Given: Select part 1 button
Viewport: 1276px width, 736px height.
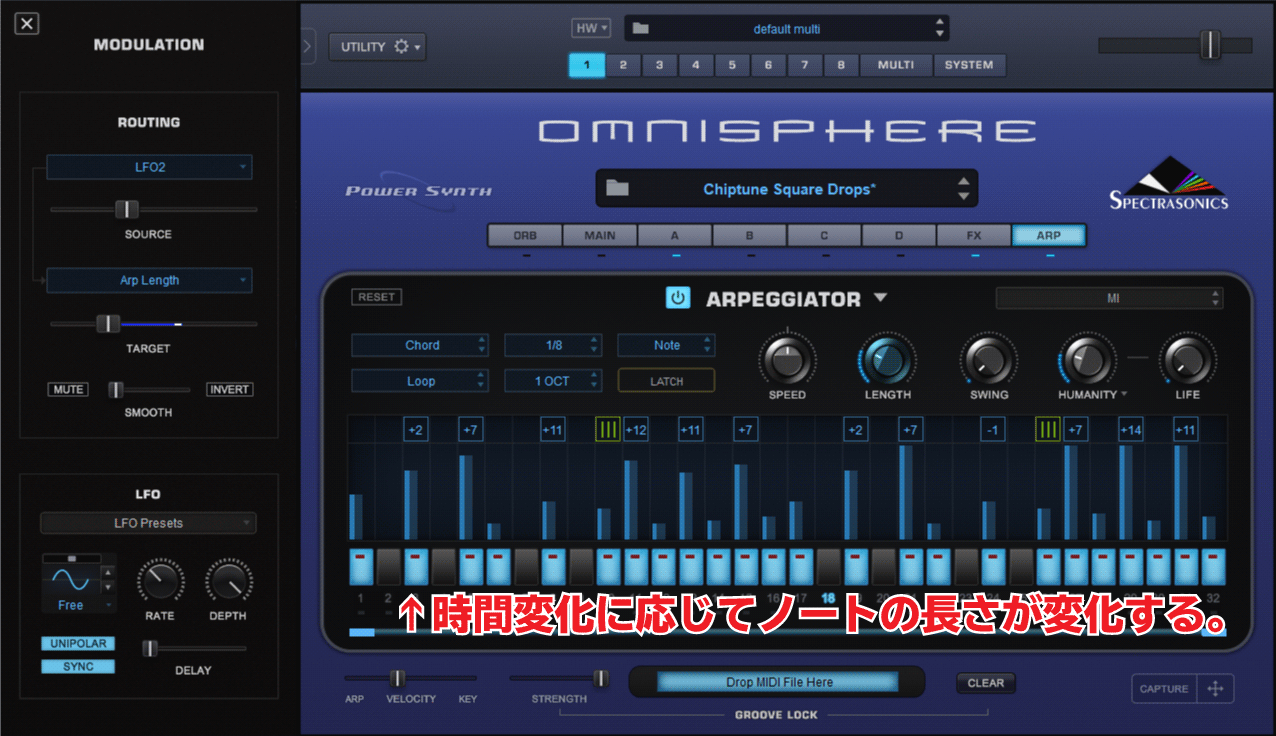Looking at the screenshot, I should point(587,65).
